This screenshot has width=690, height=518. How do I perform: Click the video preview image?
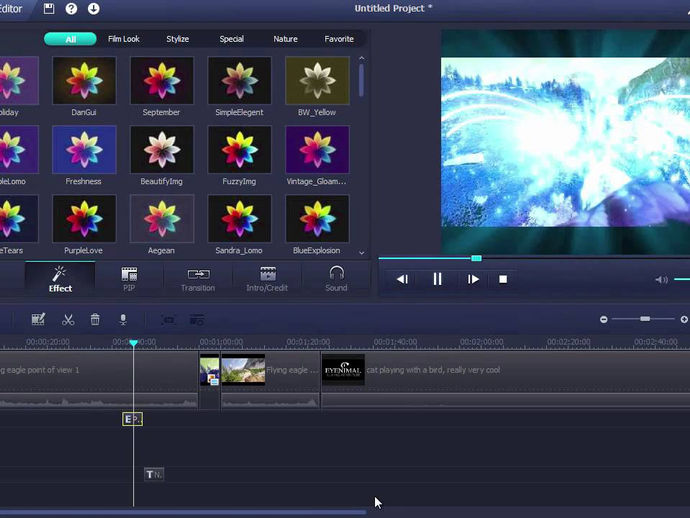(x=565, y=142)
